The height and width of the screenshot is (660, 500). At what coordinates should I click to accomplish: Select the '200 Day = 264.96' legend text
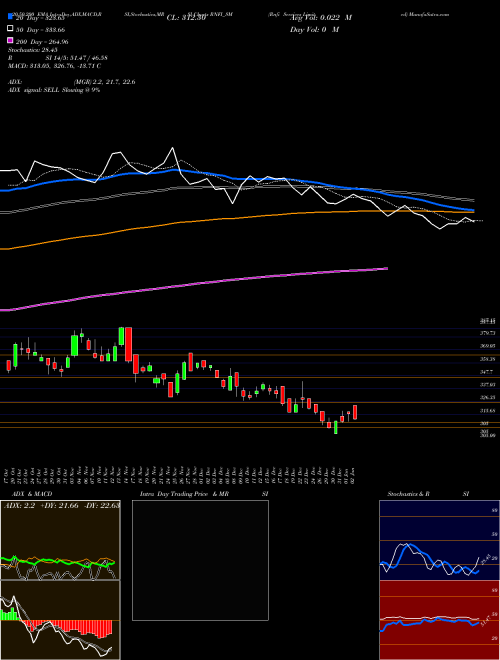click(x=42, y=42)
